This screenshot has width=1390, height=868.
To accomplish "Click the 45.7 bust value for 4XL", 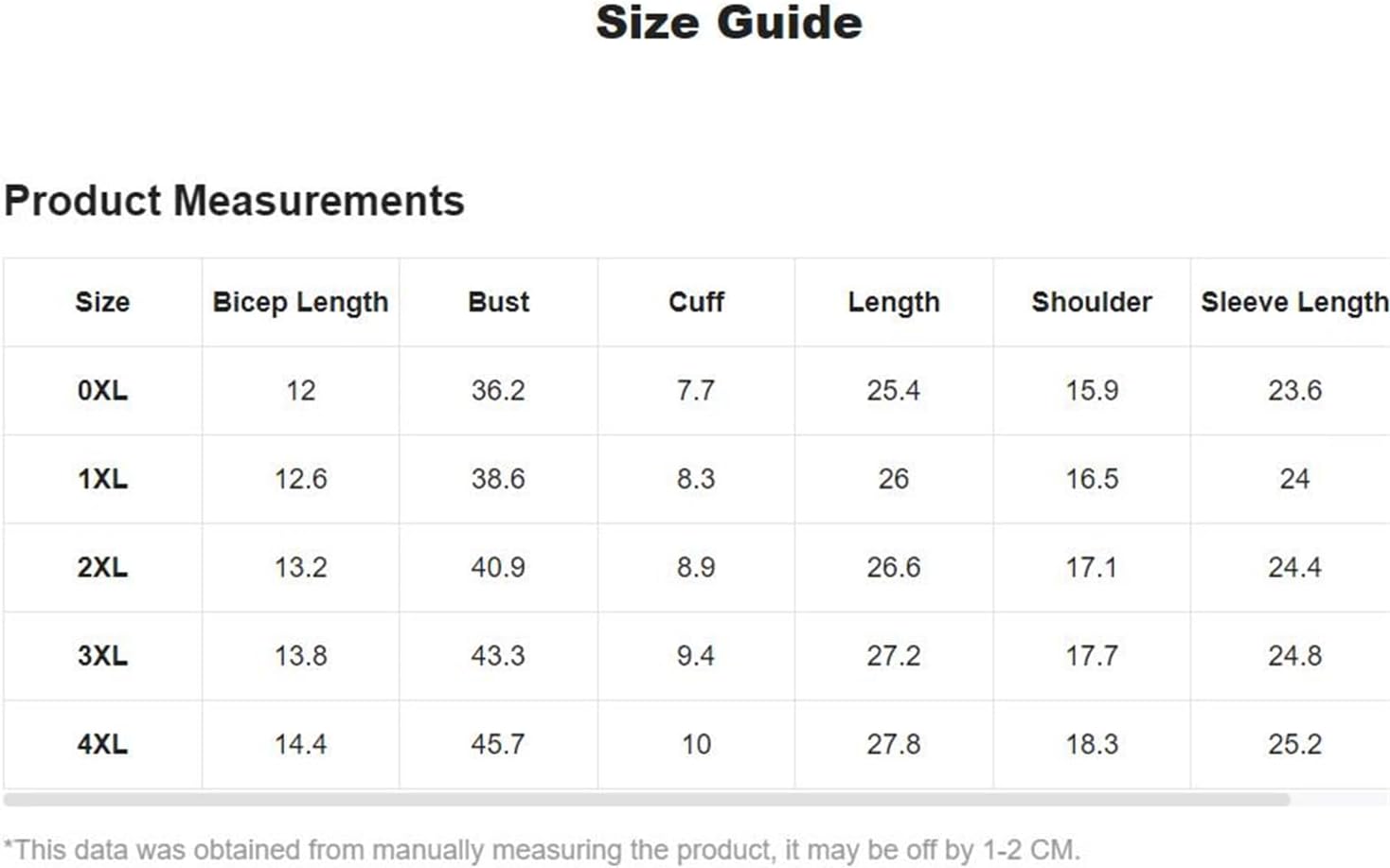I will pyautogui.click(x=498, y=744).
